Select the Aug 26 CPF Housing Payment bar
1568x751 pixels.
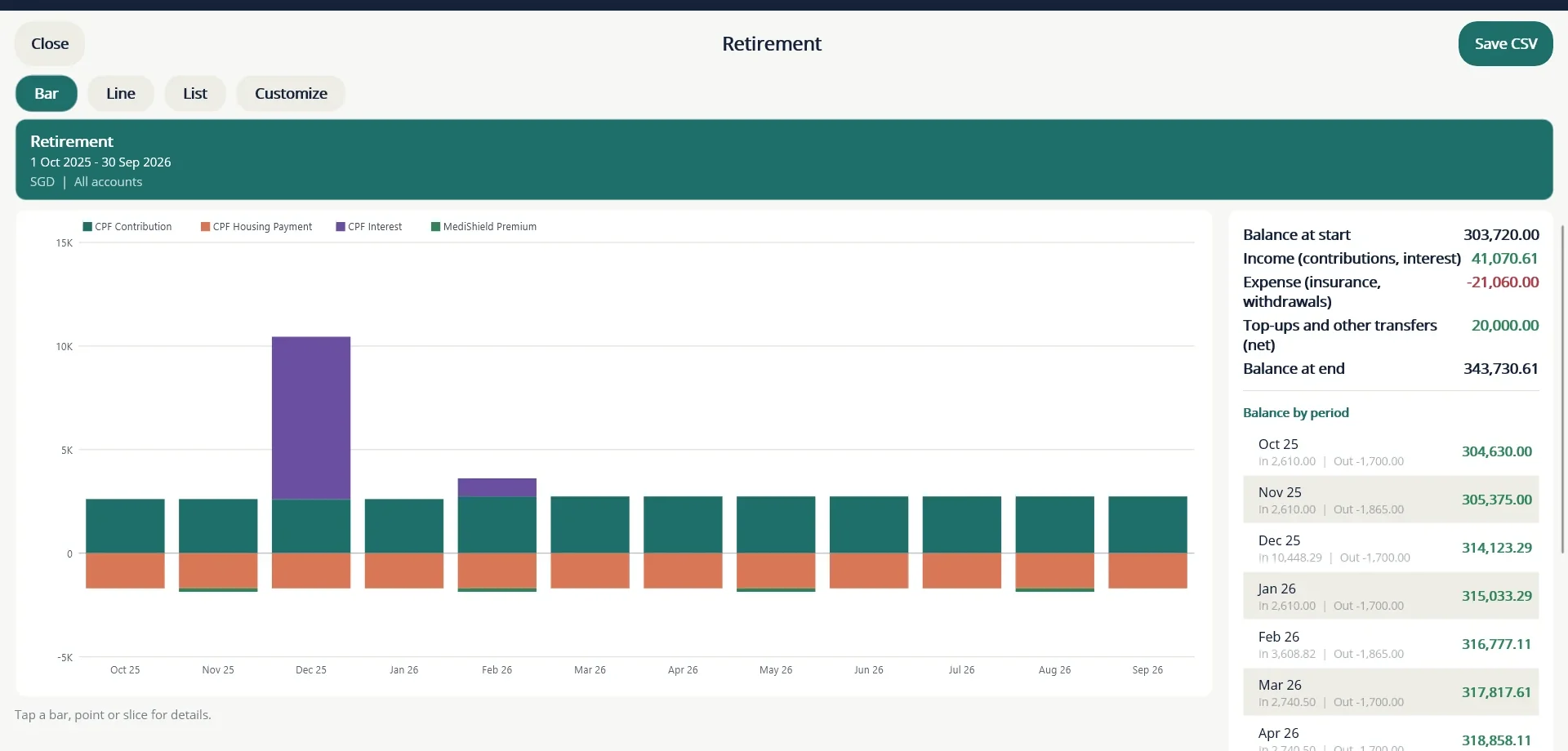[x=1055, y=571]
